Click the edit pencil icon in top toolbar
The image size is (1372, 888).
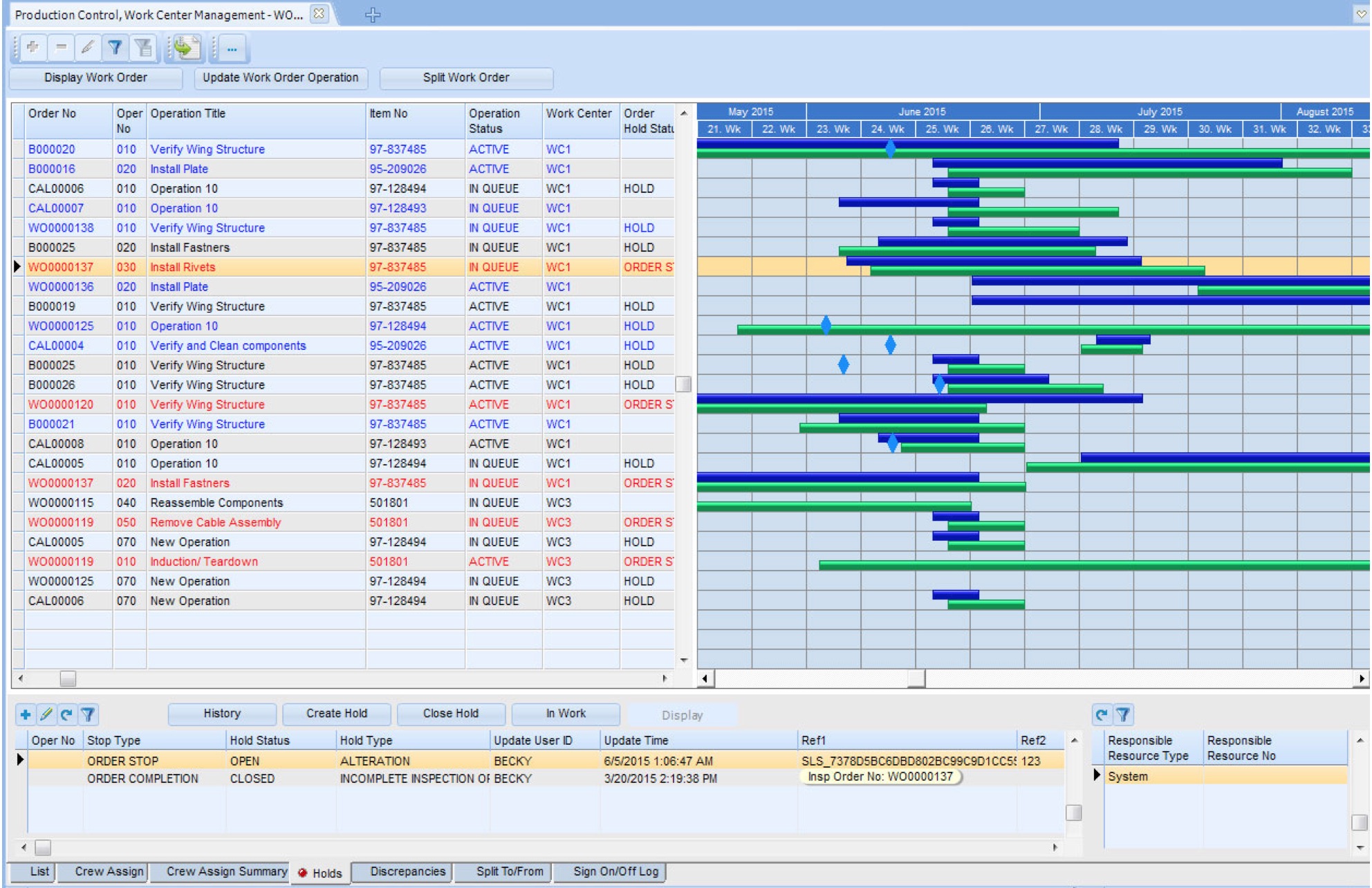point(88,48)
